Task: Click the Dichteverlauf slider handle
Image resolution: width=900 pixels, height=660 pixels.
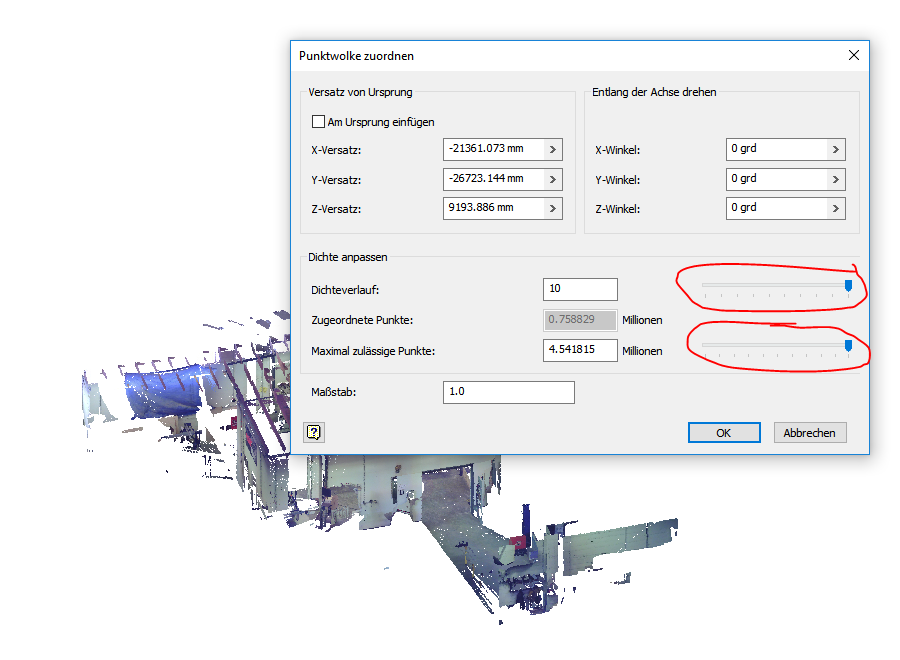Action: tap(848, 285)
